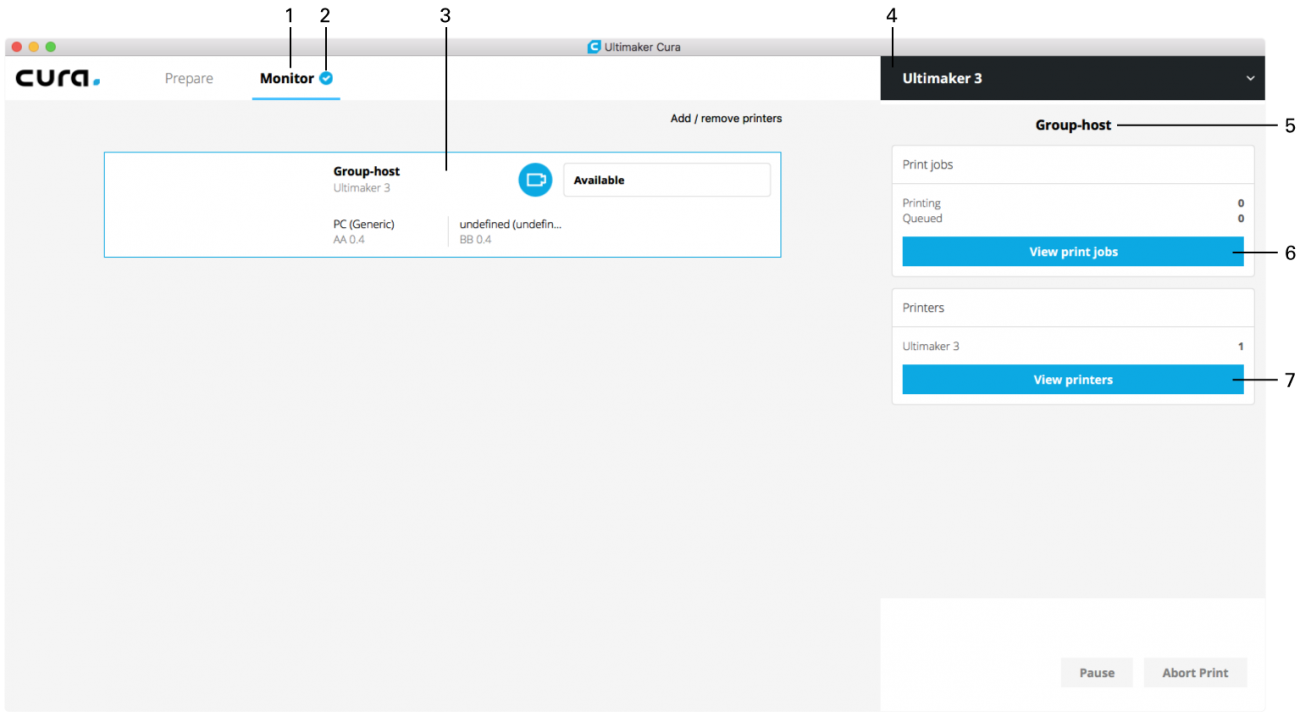Click the Available status indicator
The image size is (1300, 716).
click(x=666, y=179)
